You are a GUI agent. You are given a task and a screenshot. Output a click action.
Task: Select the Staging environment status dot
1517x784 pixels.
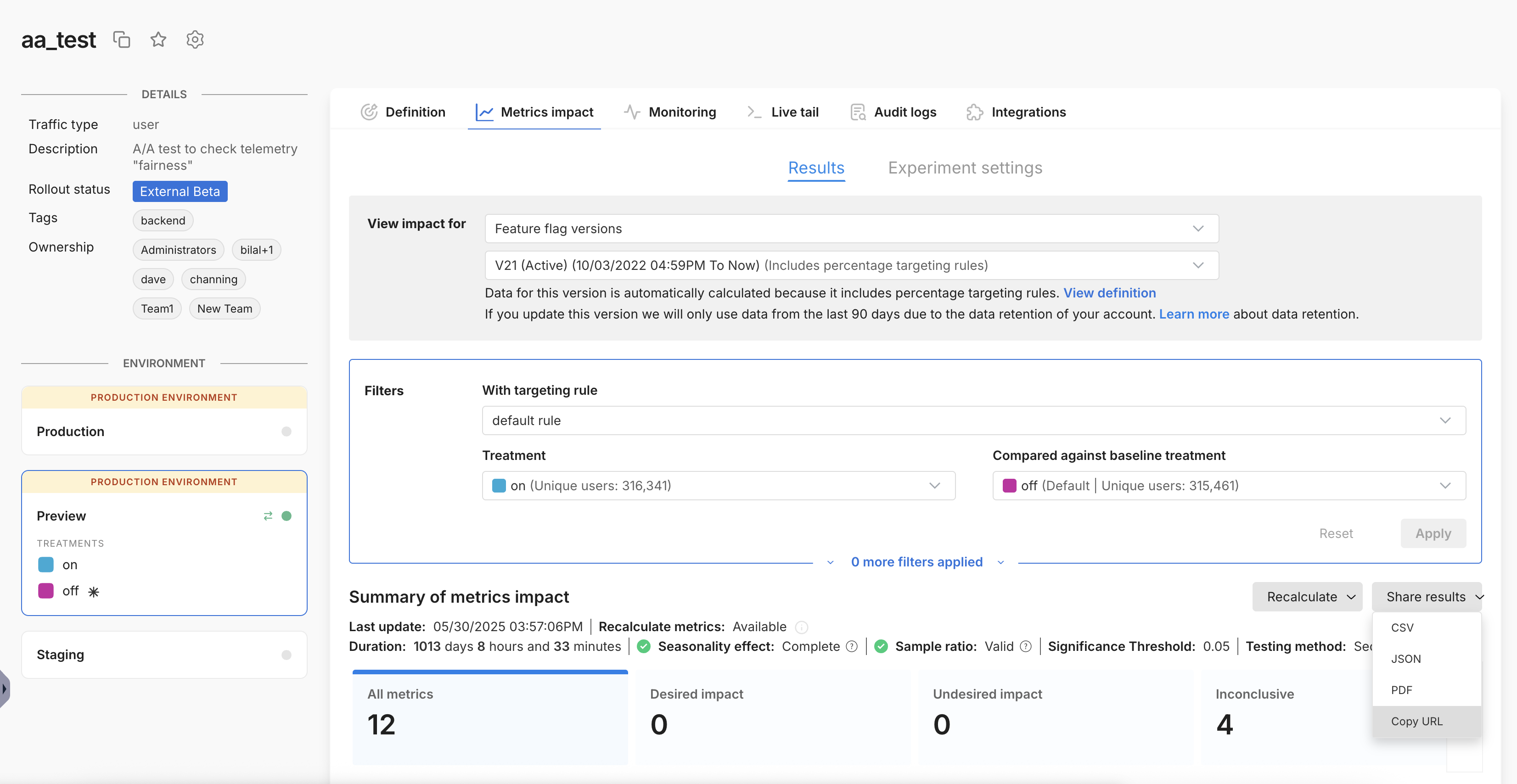(286, 655)
